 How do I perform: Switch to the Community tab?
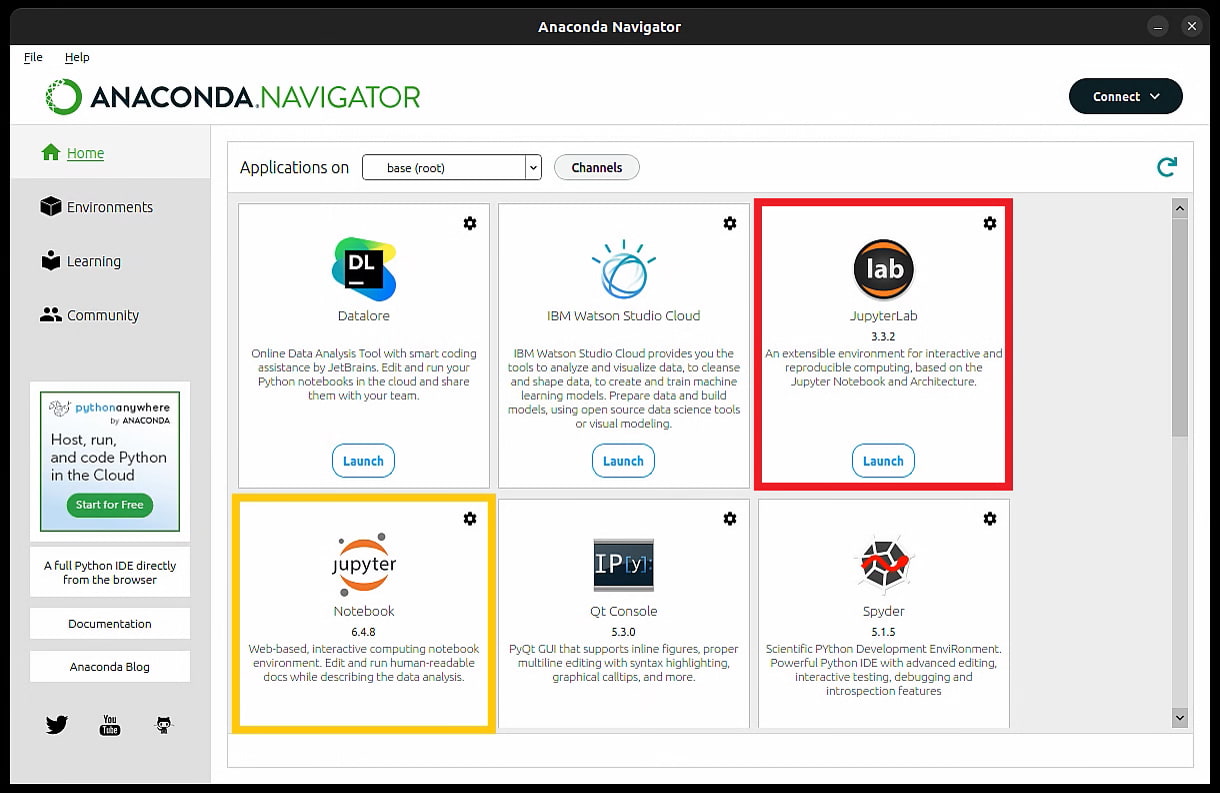[110, 315]
